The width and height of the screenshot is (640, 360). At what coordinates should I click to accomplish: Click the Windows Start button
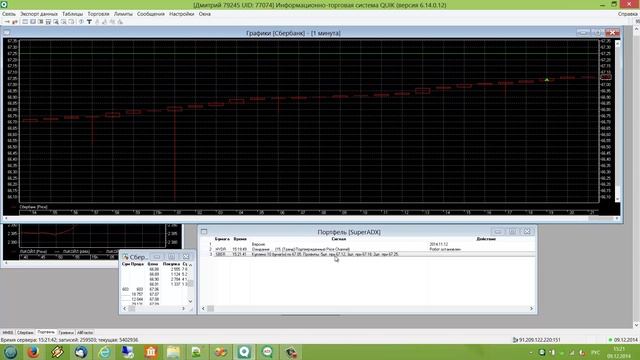(x=10, y=352)
